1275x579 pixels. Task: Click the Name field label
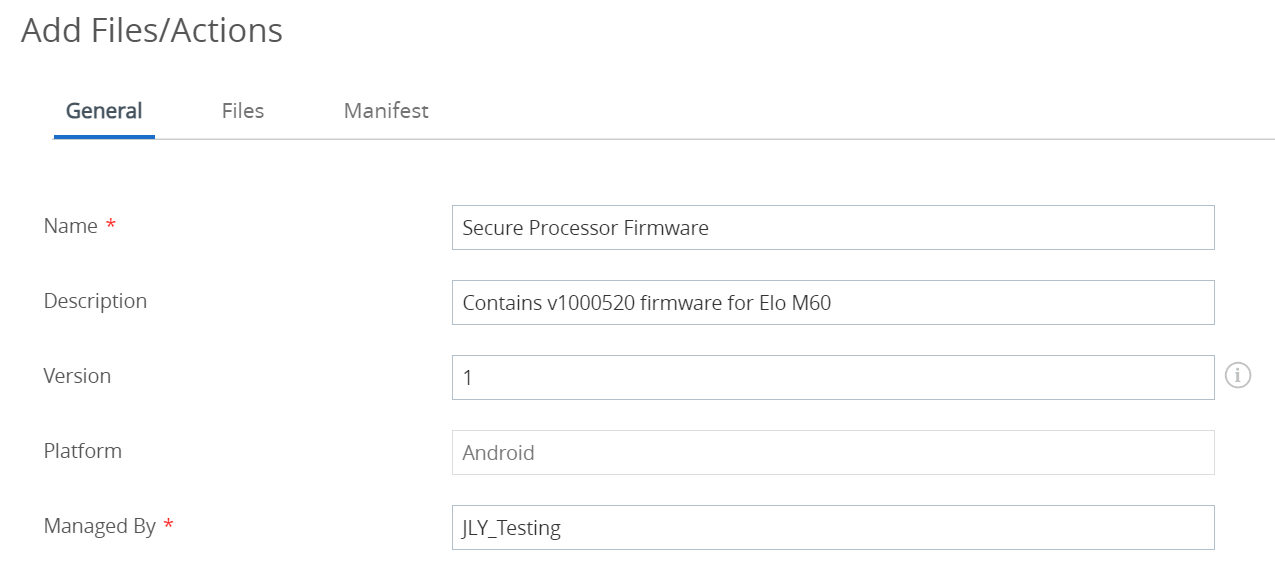71,226
